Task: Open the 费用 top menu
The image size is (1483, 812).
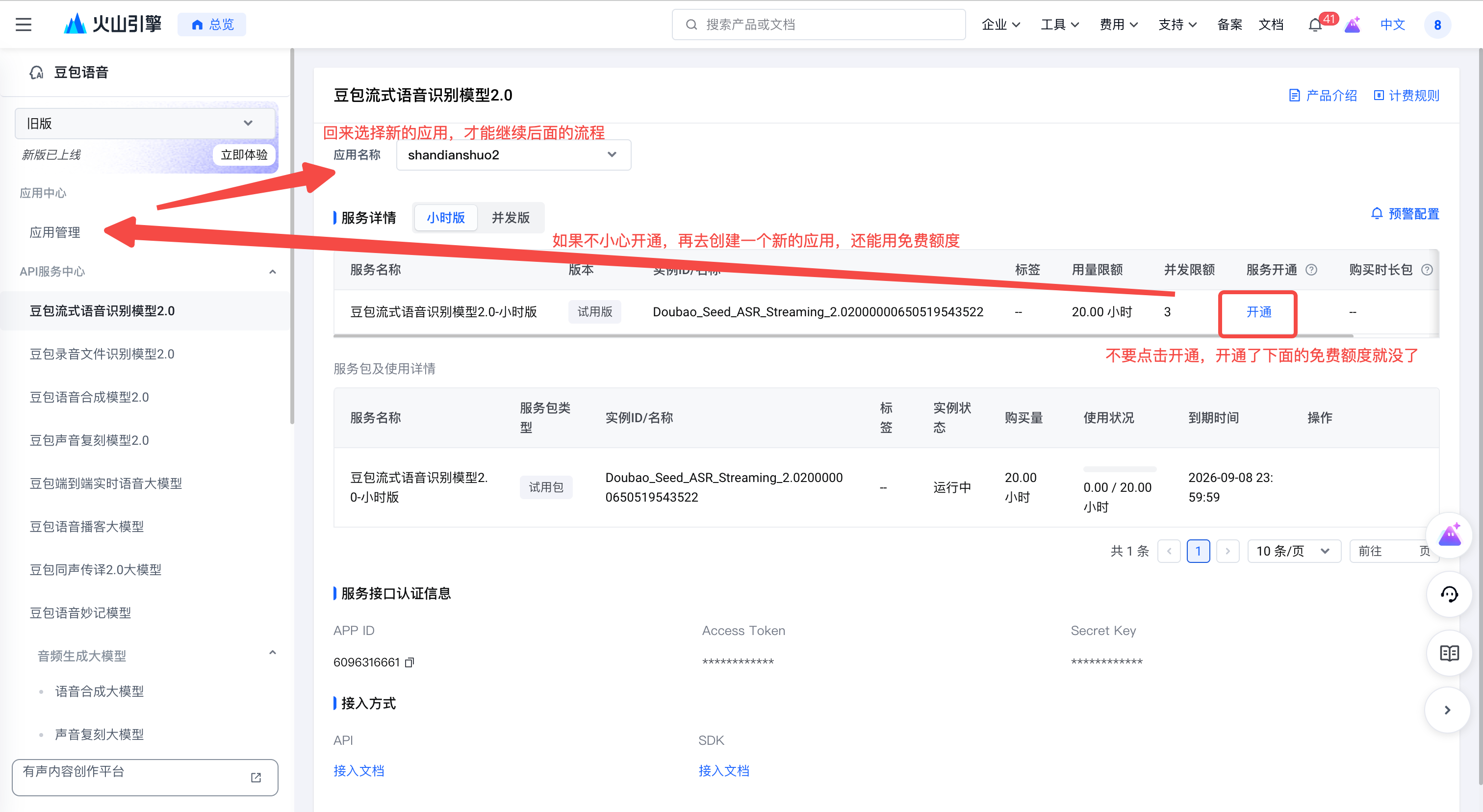Action: (1118, 25)
